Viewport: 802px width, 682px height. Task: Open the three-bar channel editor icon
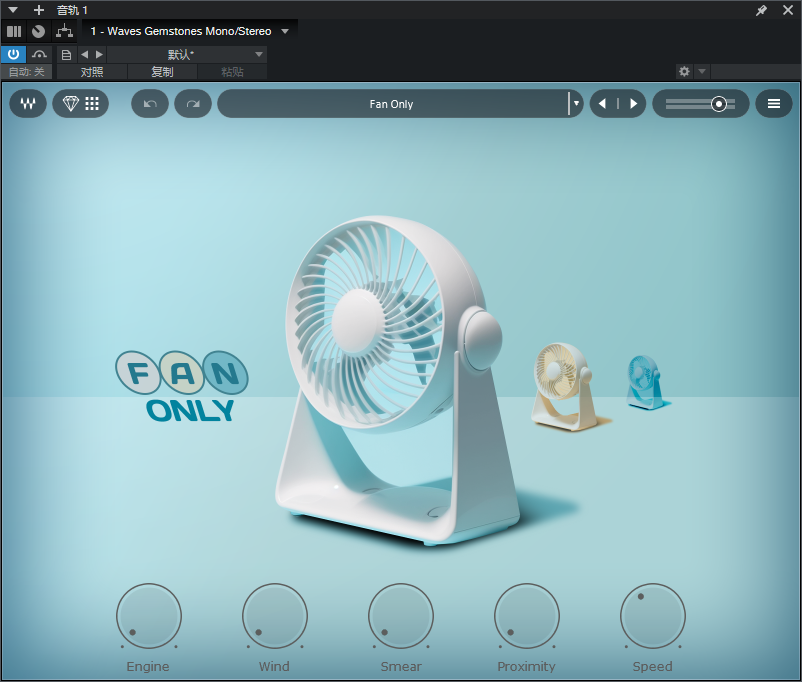coord(14,31)
